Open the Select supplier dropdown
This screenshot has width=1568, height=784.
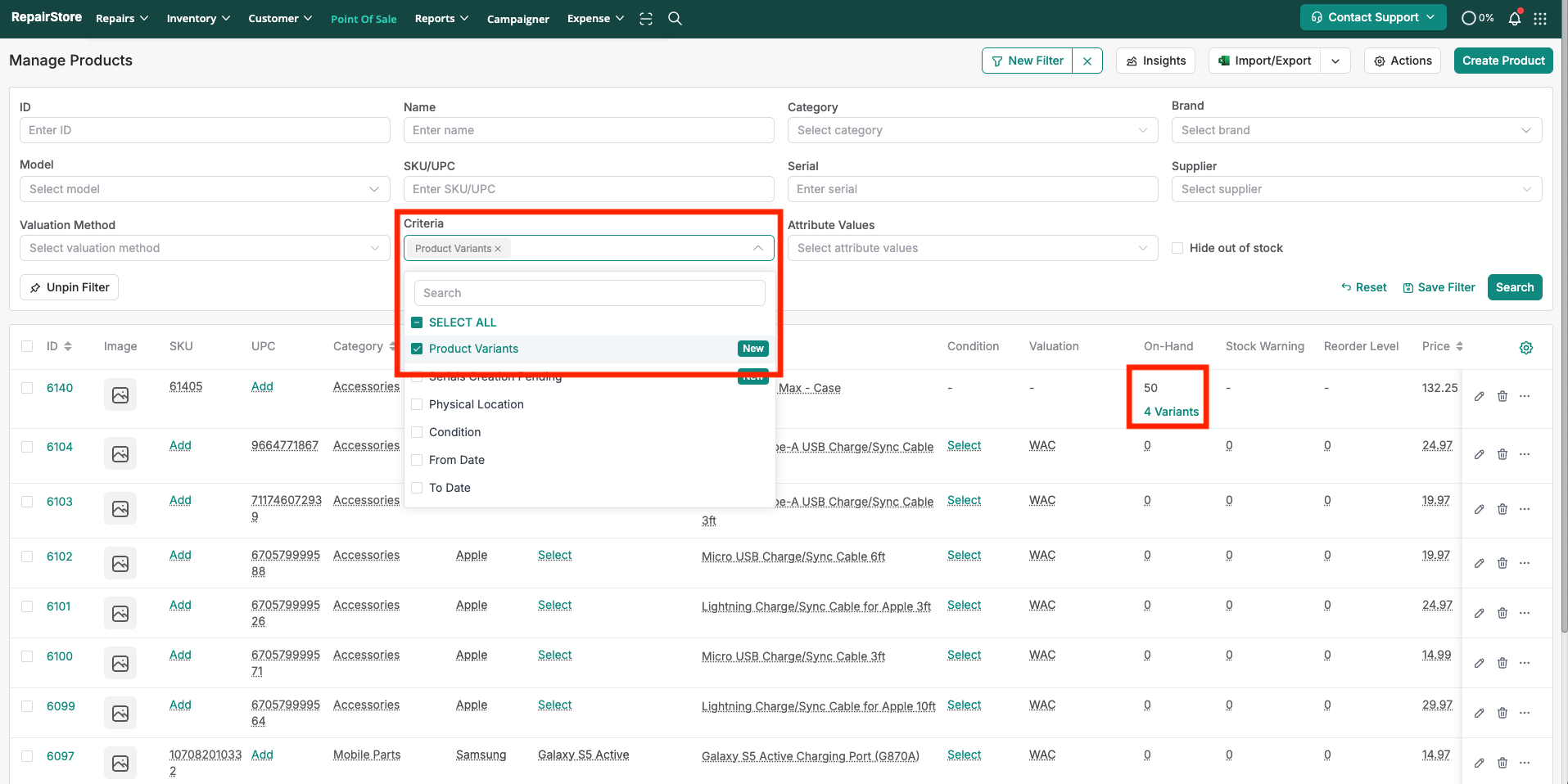(x=1356, y=189)
